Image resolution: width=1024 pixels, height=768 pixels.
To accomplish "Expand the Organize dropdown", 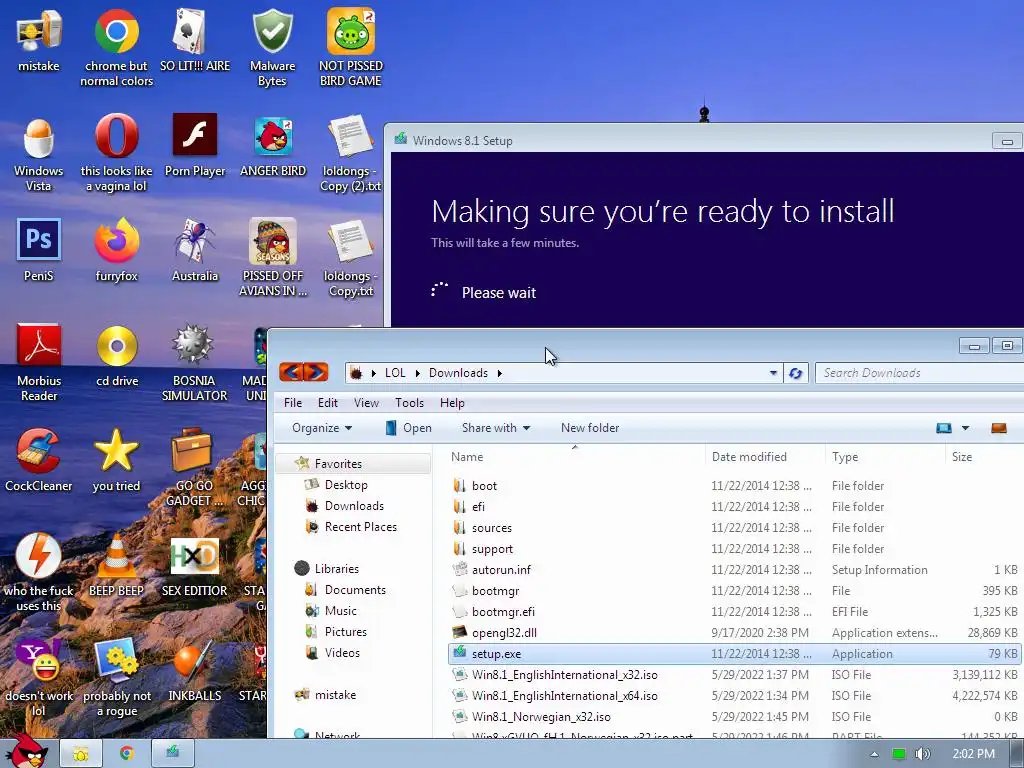I will (322, 428).
